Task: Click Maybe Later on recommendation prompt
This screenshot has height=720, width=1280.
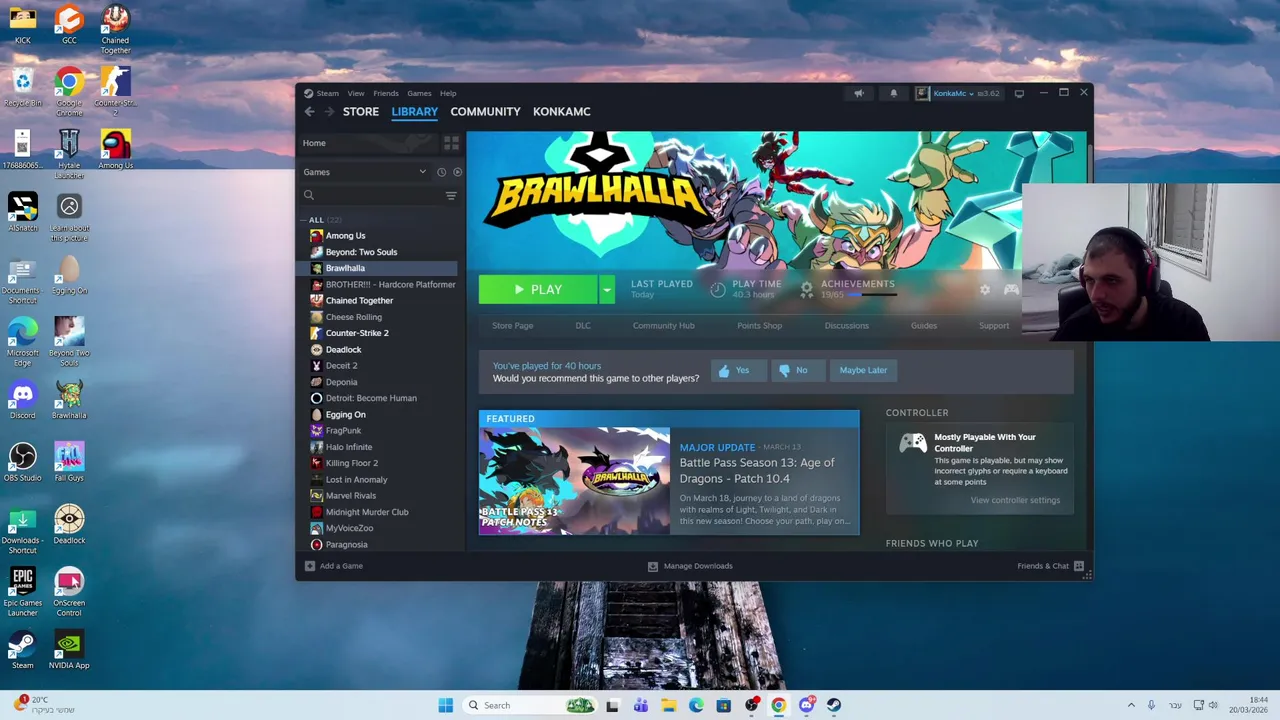Action: click(x=863, y=370)
